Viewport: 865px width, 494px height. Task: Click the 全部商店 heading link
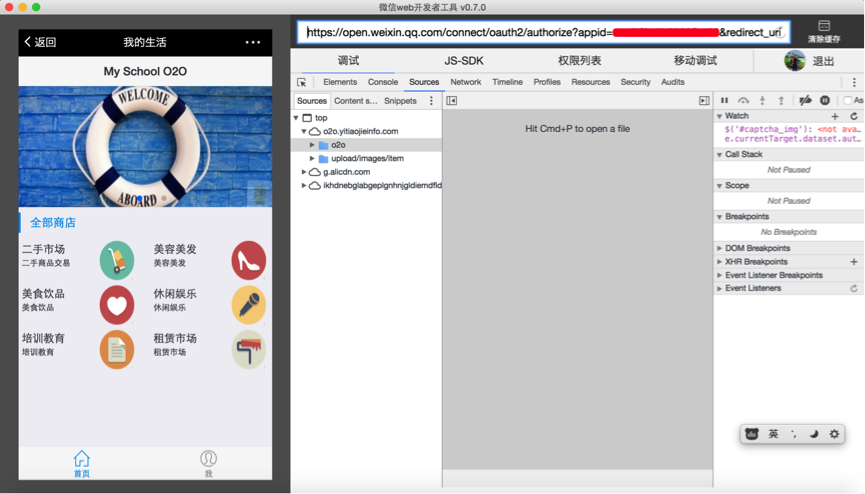(x=53, y=222)
